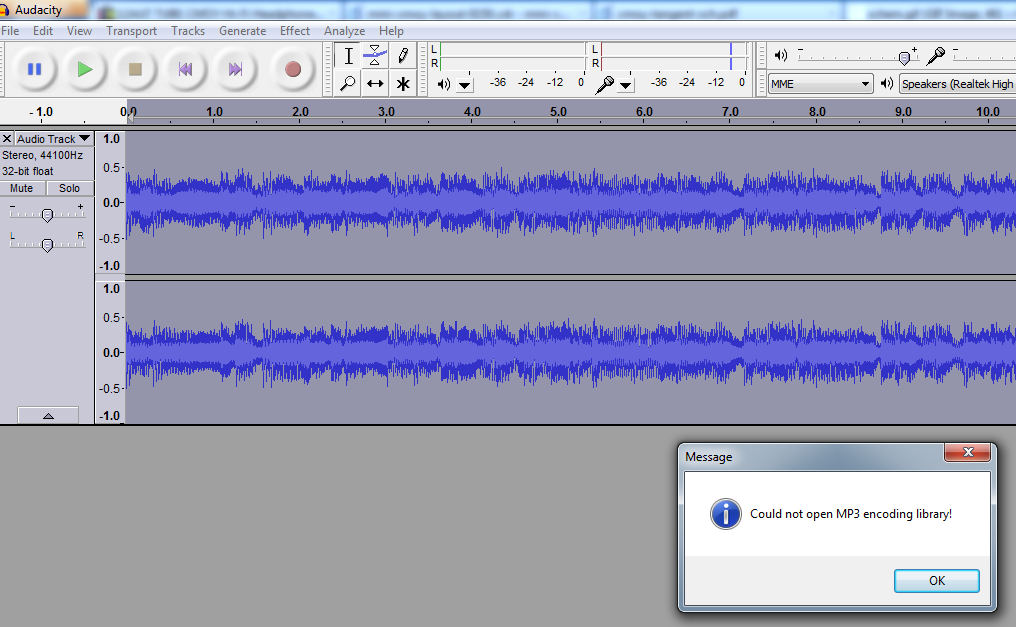
Task: Open the Audio Track name dropdown
Action: click(54, 139)
